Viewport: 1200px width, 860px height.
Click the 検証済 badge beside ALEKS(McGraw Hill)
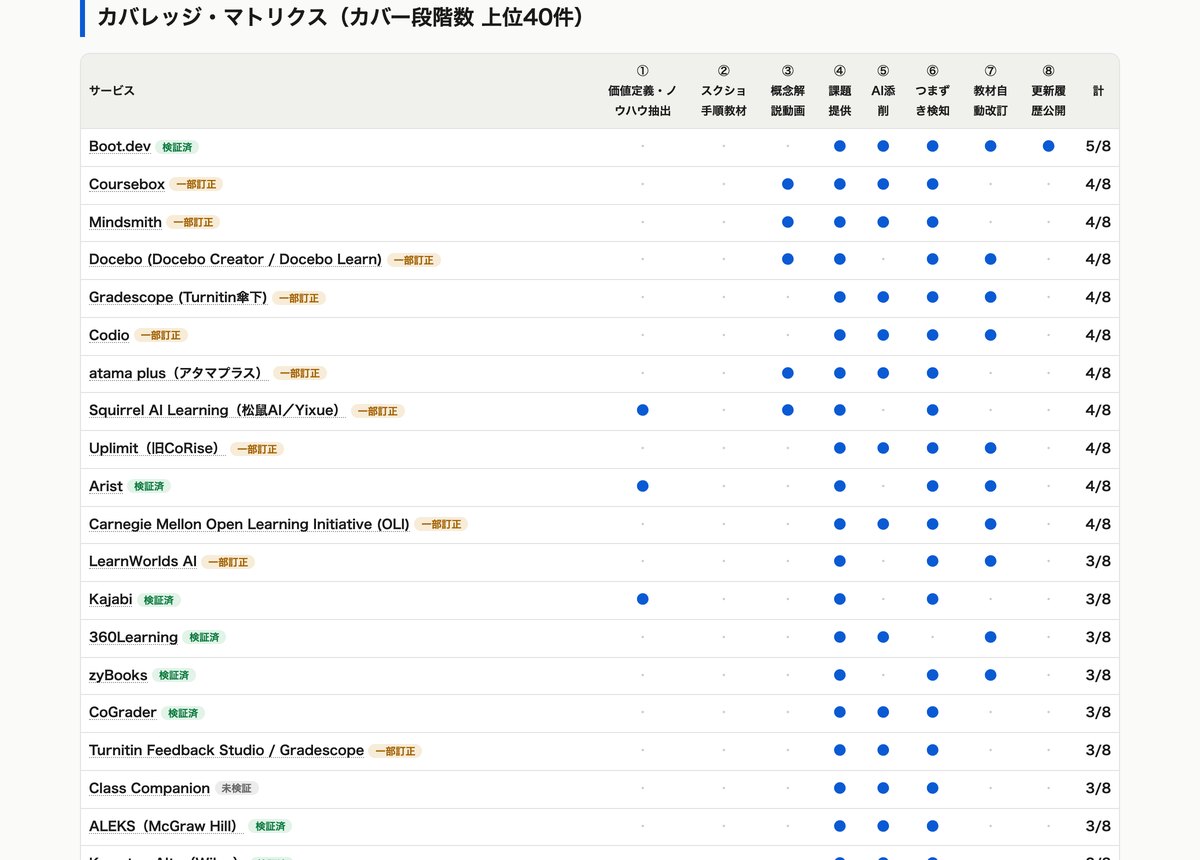coord(270,827)
